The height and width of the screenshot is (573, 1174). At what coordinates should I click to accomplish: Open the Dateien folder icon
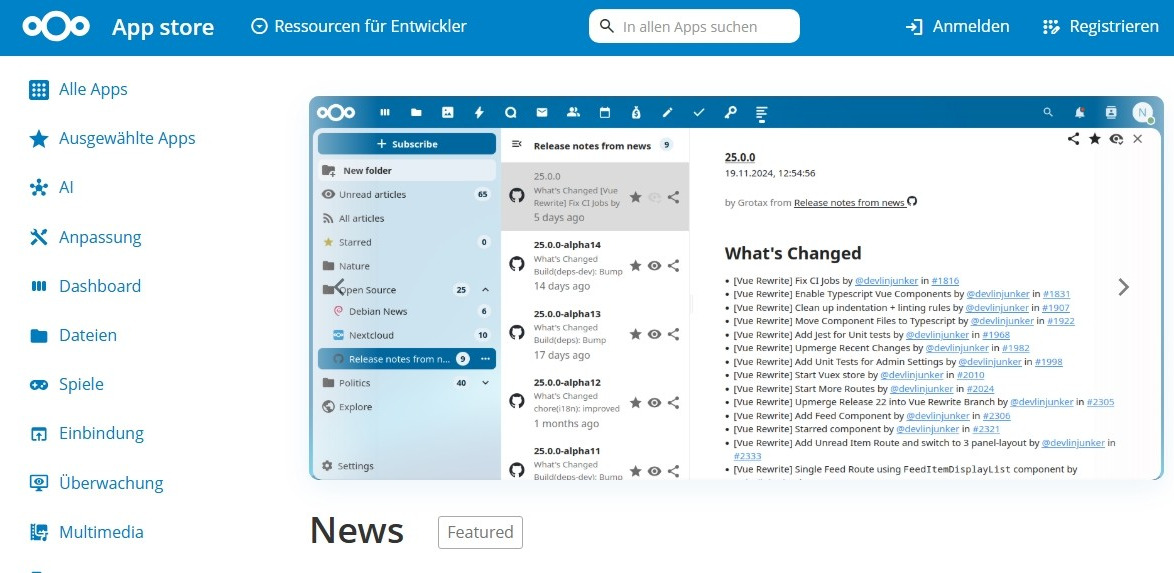pyautogui.click(x=39, y=336)
